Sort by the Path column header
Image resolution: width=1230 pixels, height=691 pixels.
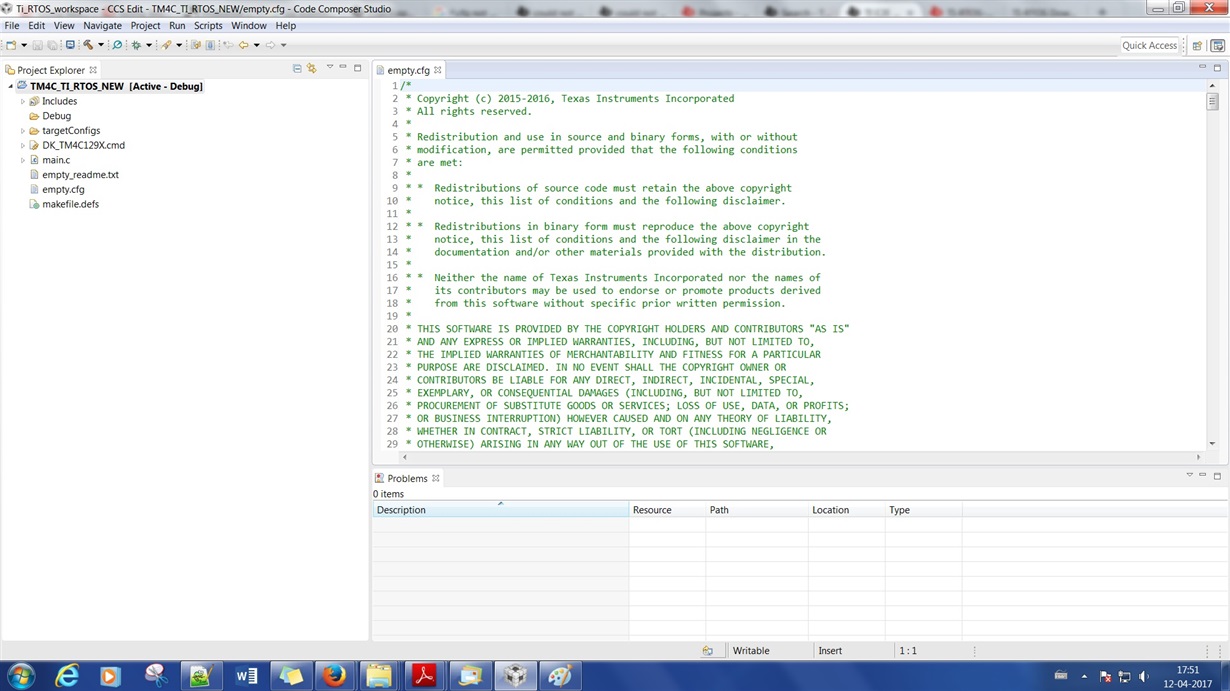point(756,510)
